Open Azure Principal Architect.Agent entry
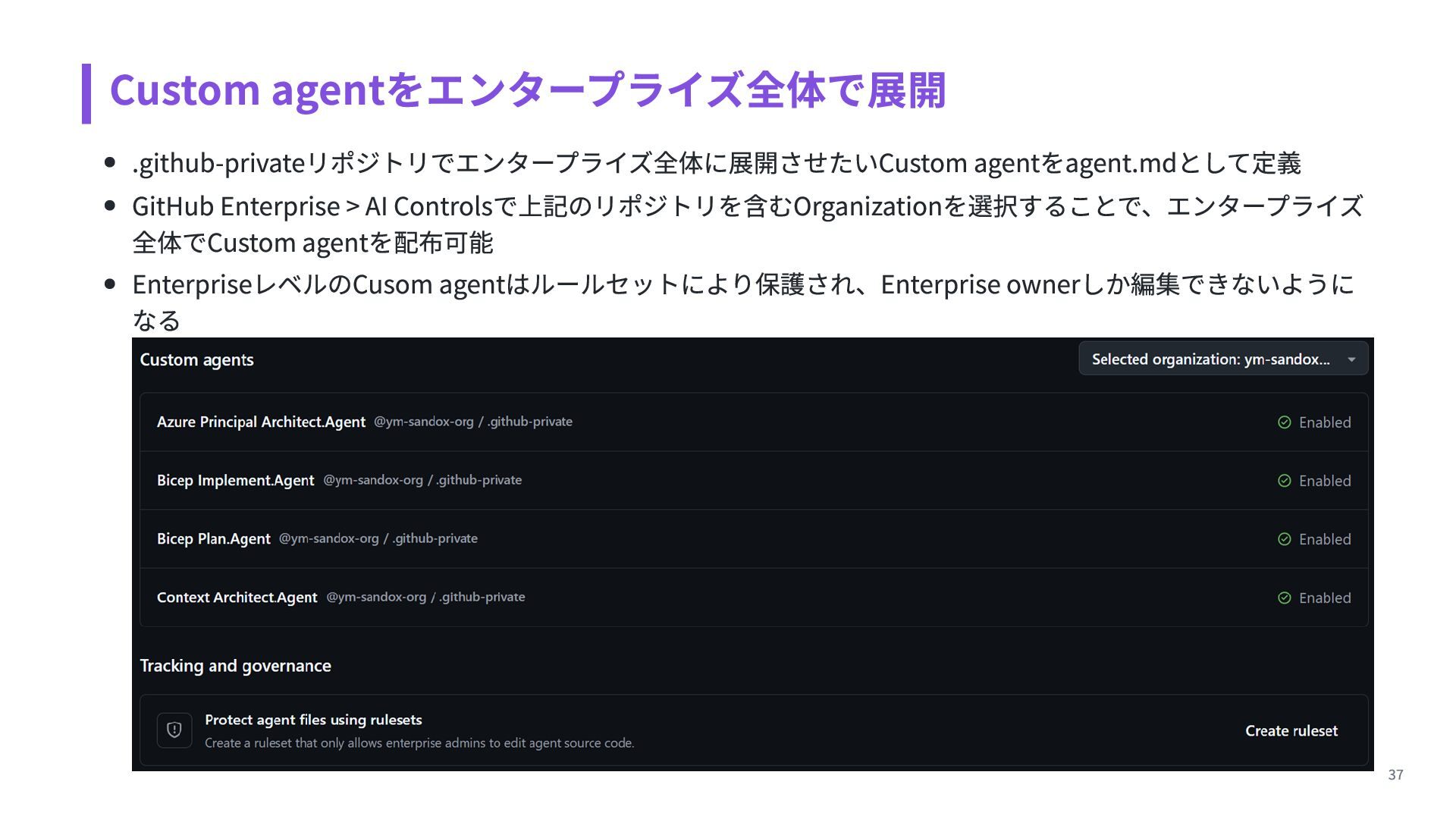The width and height of the screenshot is (1456, 819). pyautogui.click(x=261, y=422)
